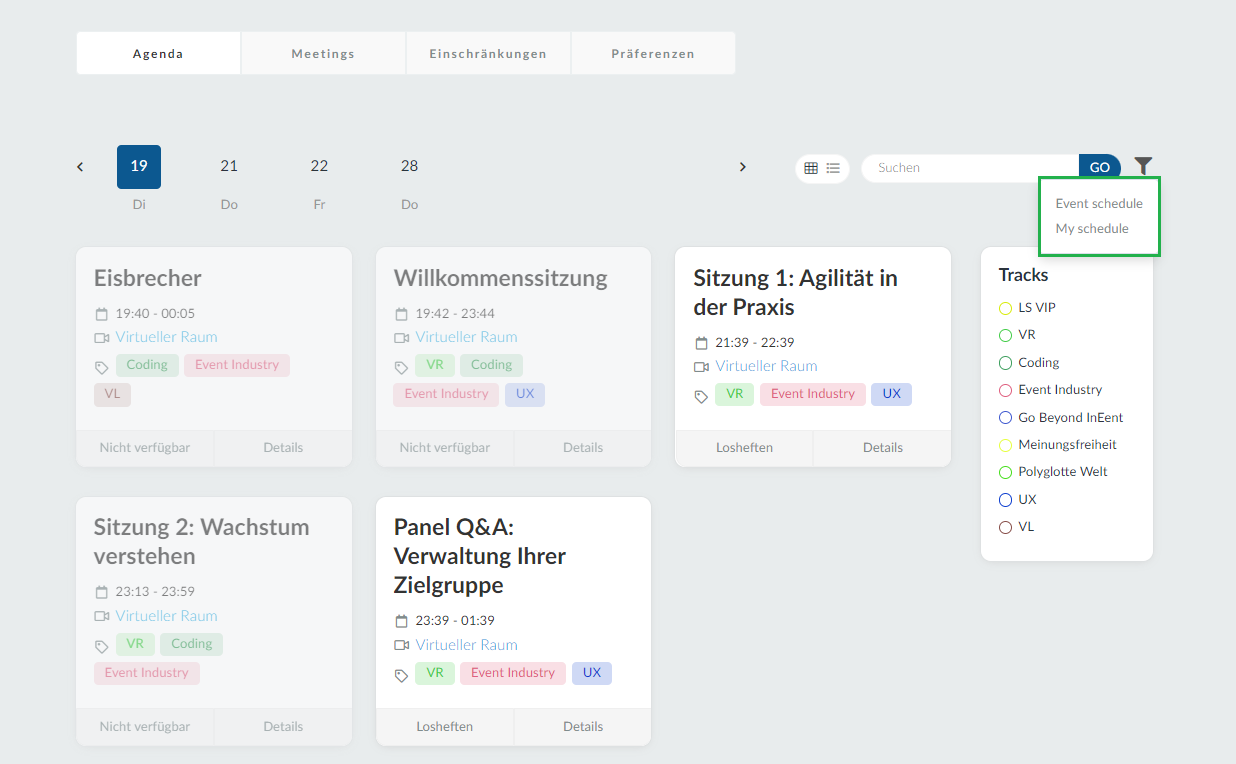This screenshot has width=1236, height=764.
Task: Click camera icon on Willkommenssitzung card
Action: point(401,338)
